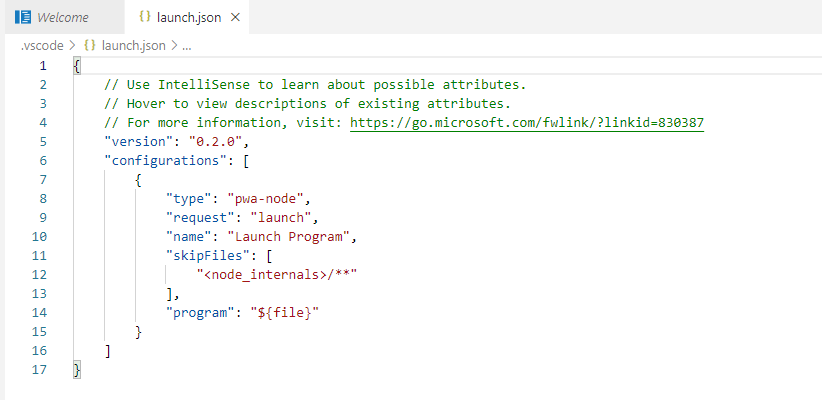Click the "version" key text
The image size is (822, 400).
pyautogui.click(x=141, y=142)
